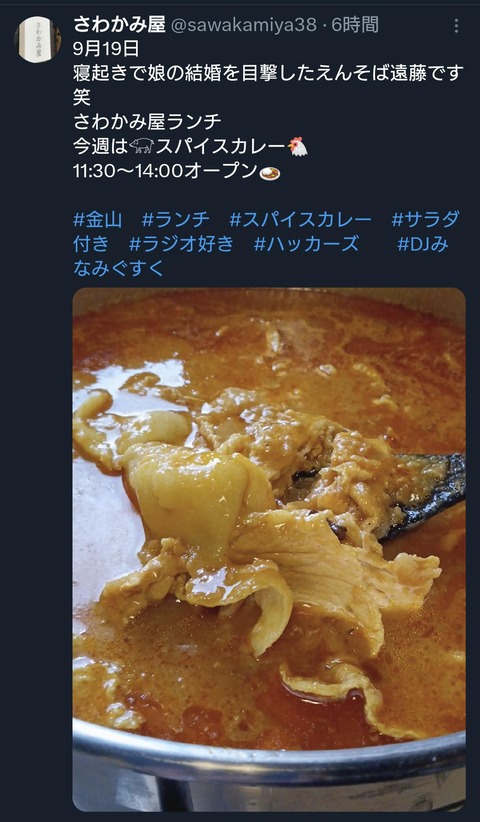The image size is (480, 822).
Task: Open the さわかみ屋 profile avatar
Action: tap(37, 39)
